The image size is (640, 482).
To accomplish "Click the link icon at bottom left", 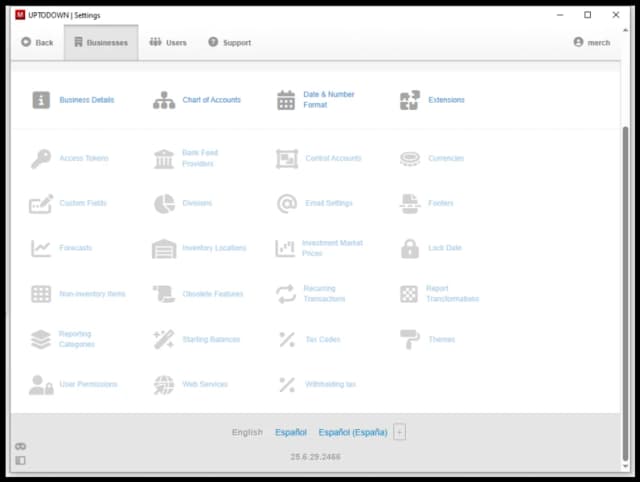I will (x=20, y=446).
